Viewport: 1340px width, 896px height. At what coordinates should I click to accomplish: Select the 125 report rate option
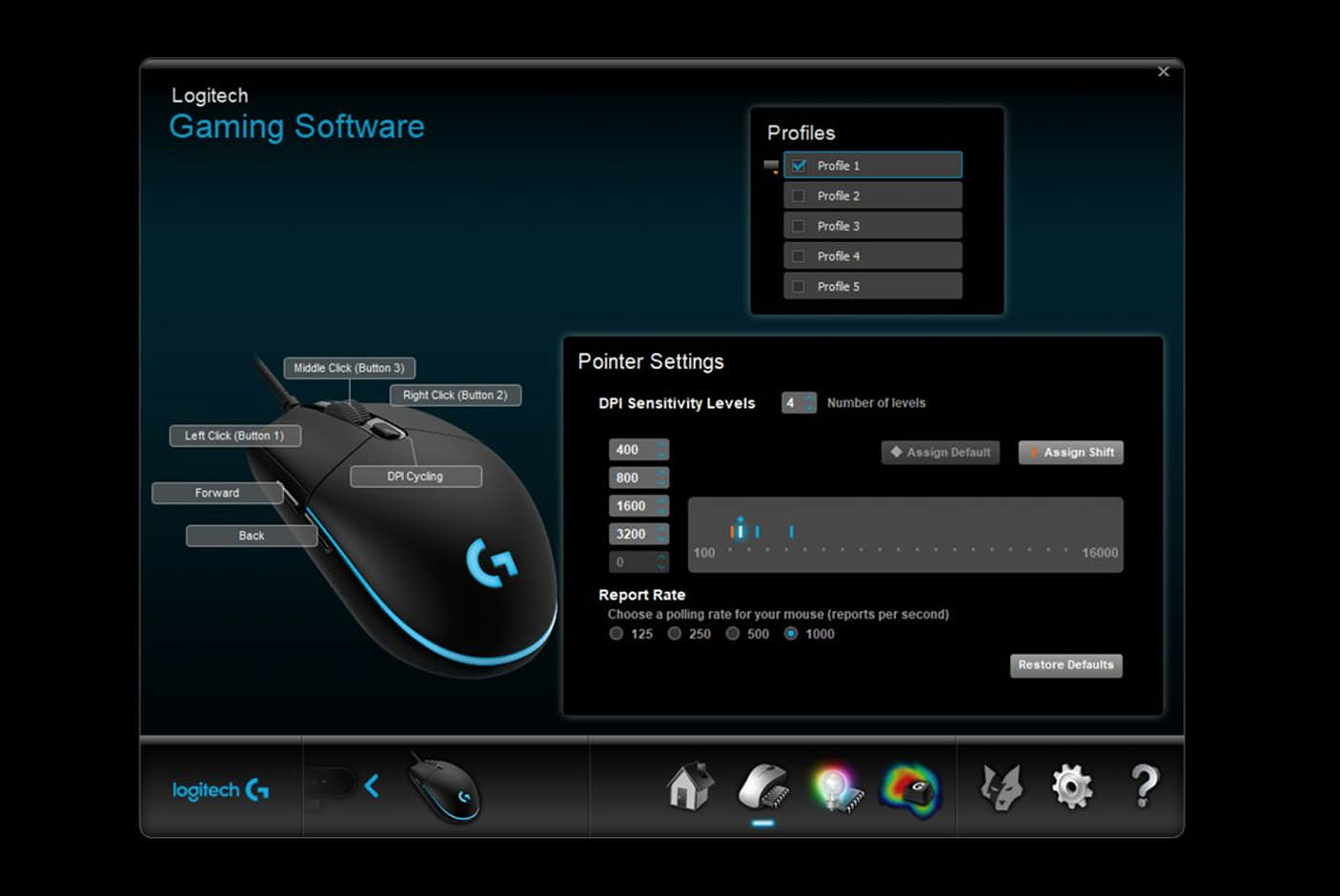pos(617,634)
